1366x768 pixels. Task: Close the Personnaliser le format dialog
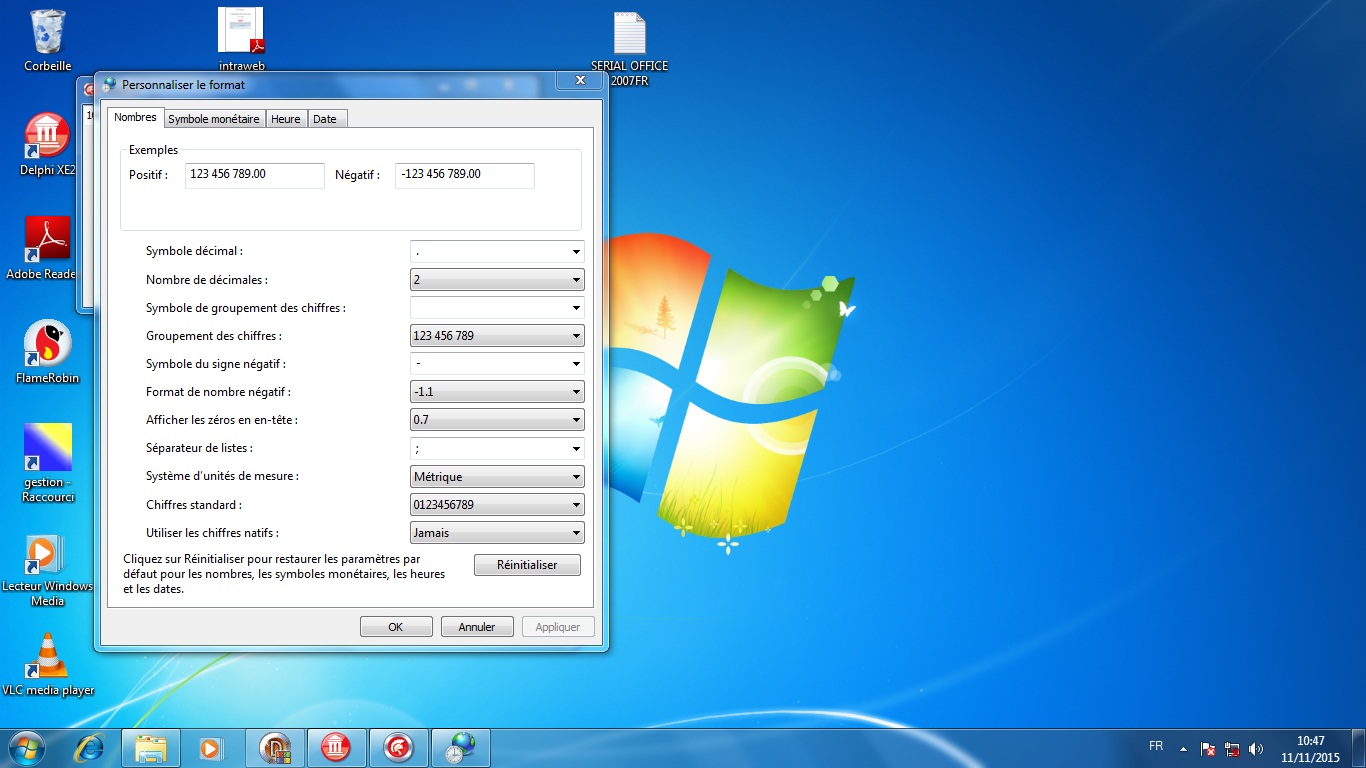tap(579, 81)
